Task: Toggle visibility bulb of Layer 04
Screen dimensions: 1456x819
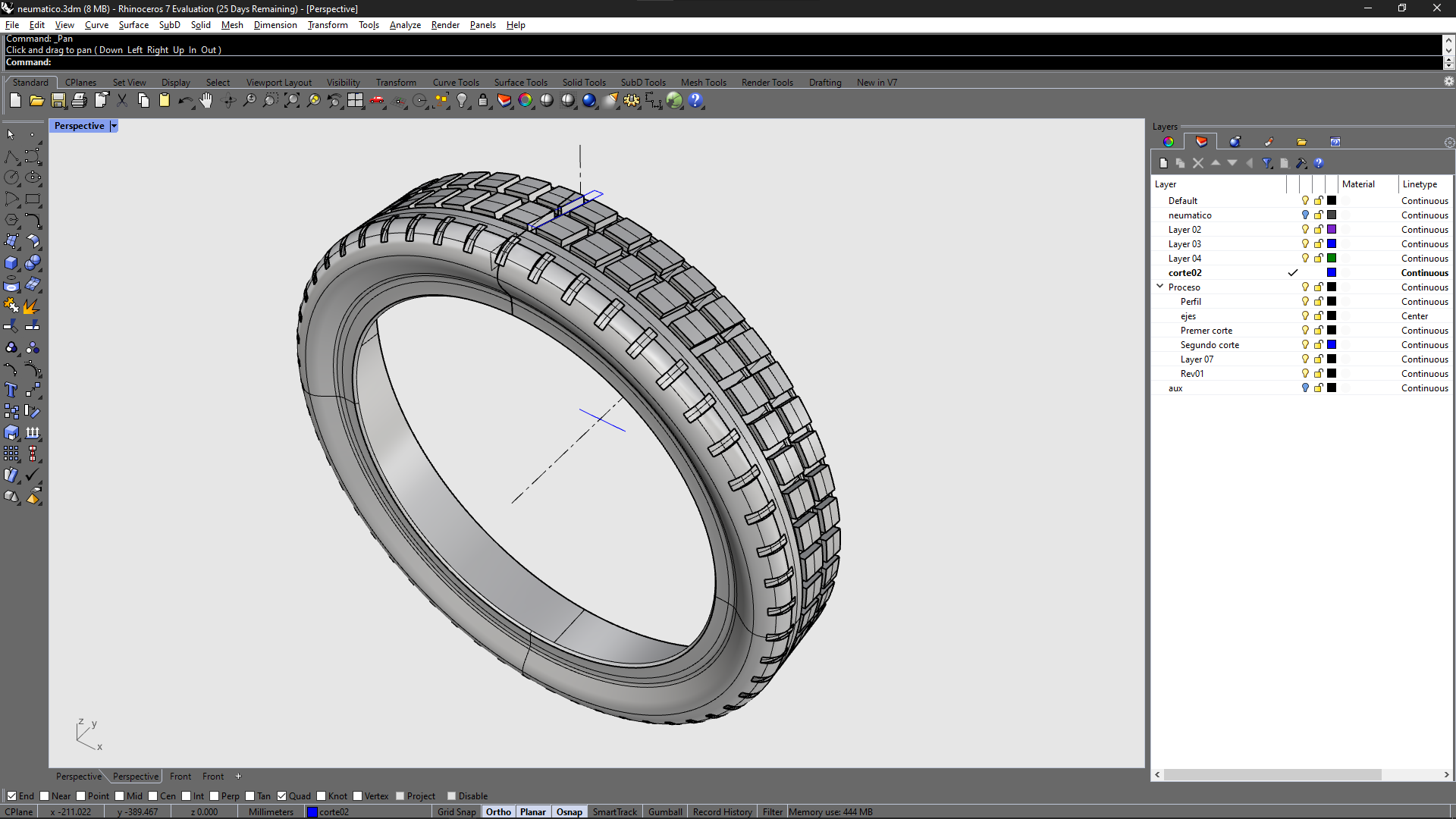Action: point(1305,259)
